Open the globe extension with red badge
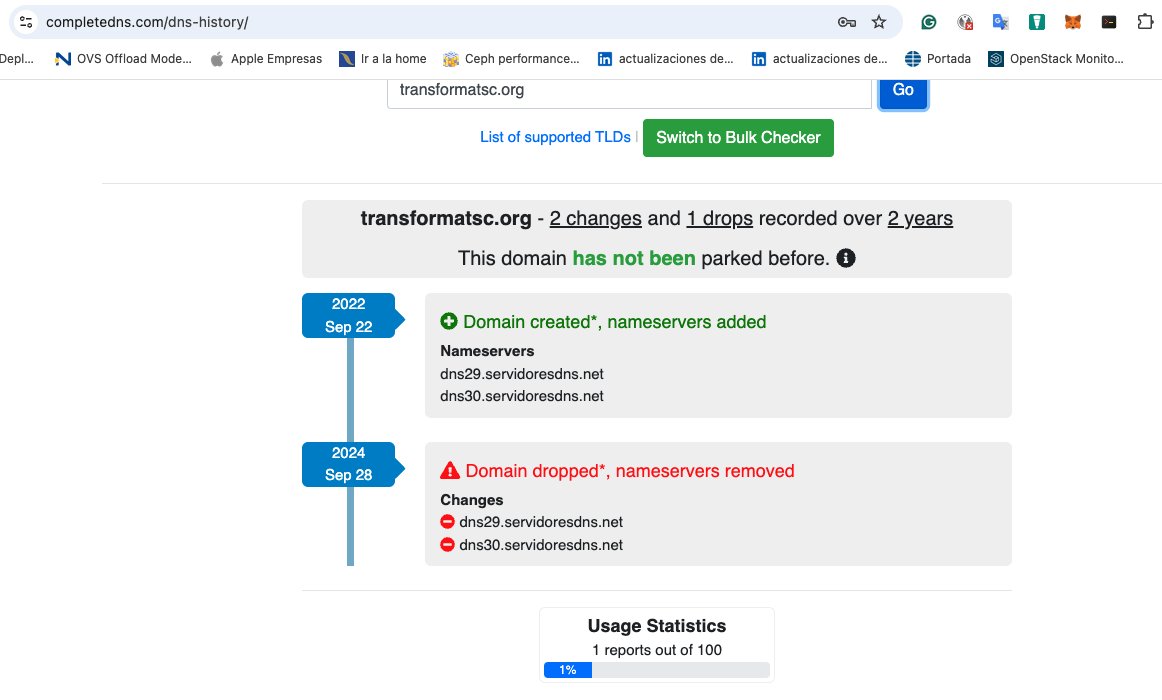 coord(964,22)
